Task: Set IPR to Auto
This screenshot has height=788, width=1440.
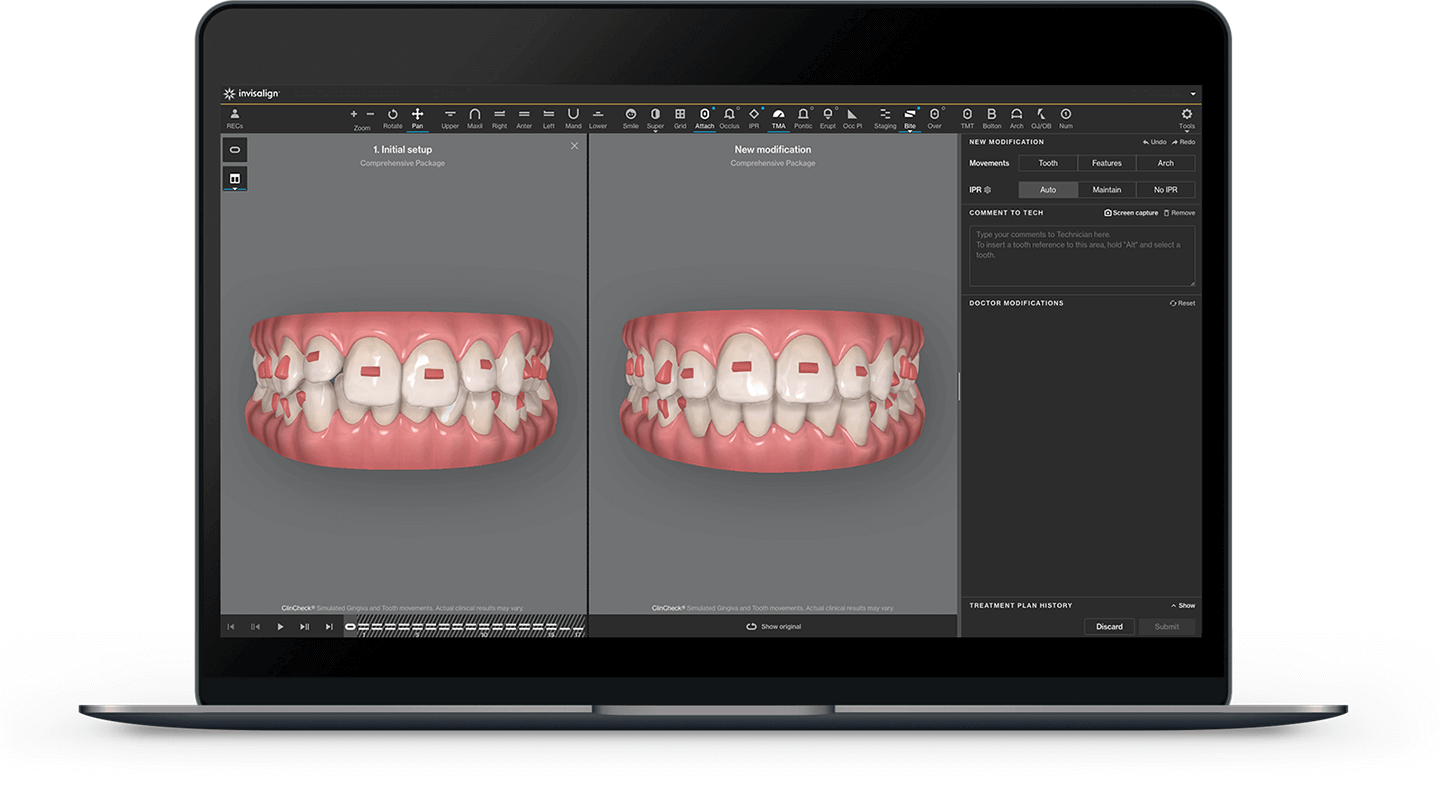Action: point(1048,190)
